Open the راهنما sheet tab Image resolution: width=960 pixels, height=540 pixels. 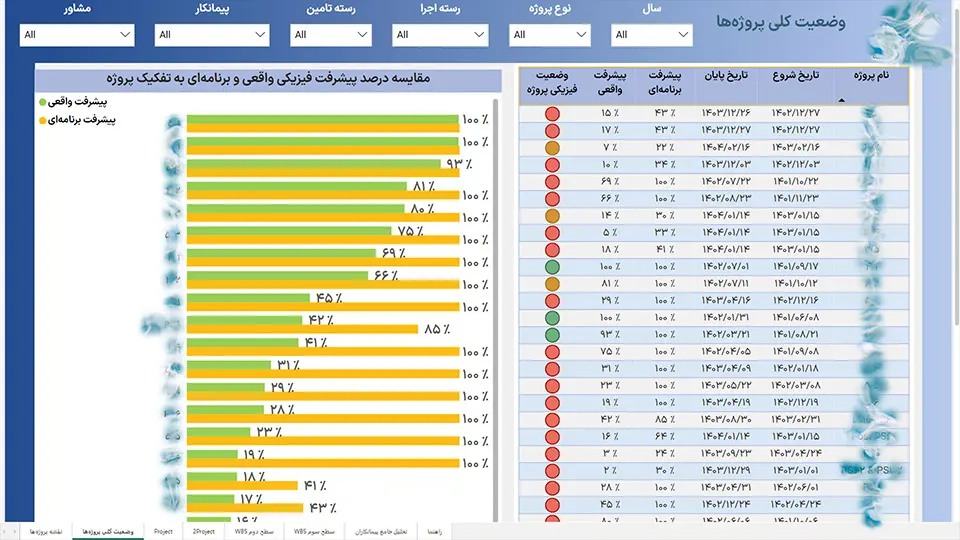point(435,531)
